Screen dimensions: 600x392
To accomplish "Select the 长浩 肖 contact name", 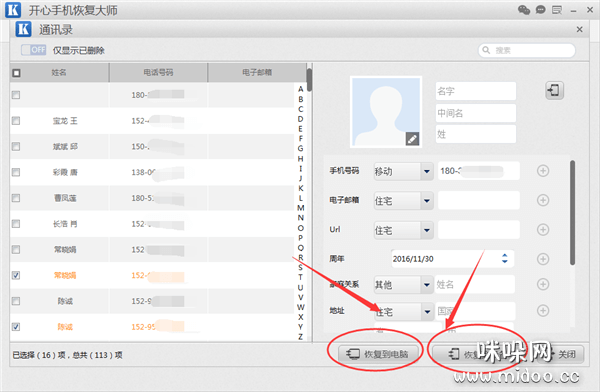I will click(x=65, y=224).
